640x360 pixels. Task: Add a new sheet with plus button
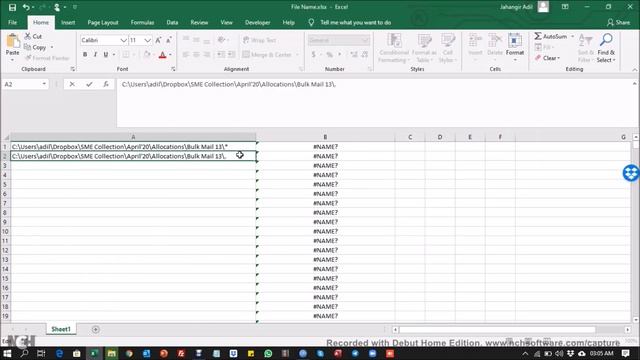[96, 329]
